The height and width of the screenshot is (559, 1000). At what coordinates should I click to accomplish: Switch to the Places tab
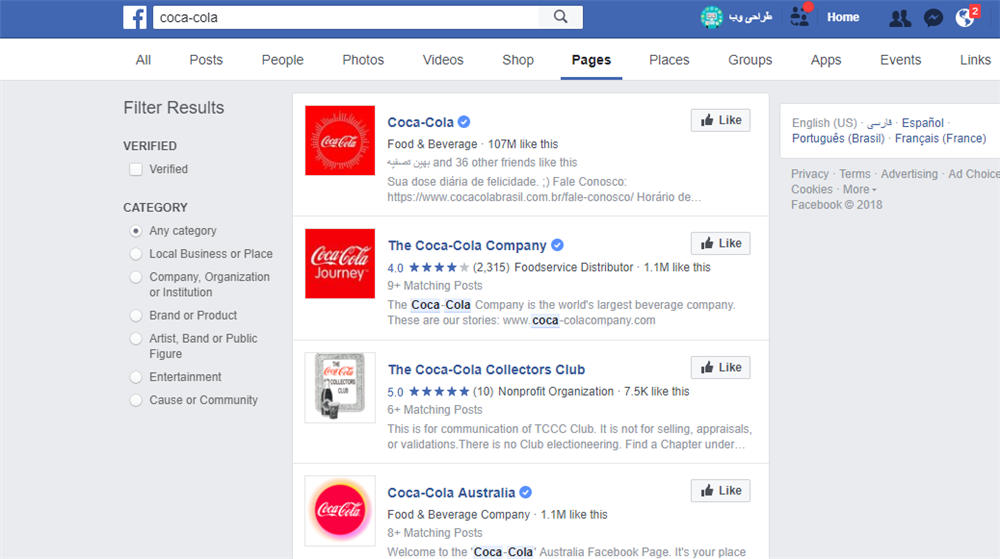(x=669, y=60)
